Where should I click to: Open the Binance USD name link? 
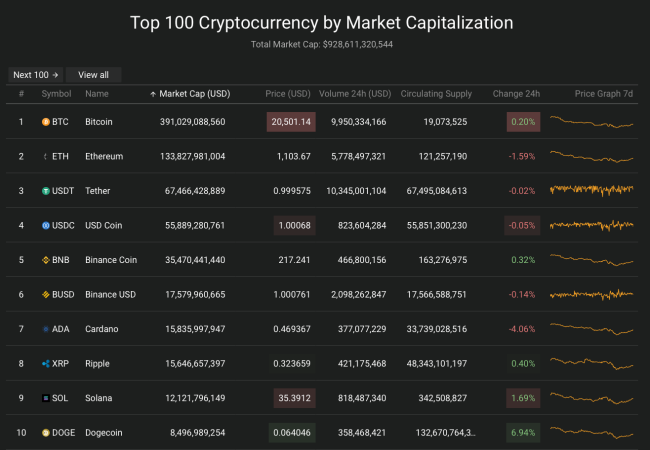tap(110, 295)
